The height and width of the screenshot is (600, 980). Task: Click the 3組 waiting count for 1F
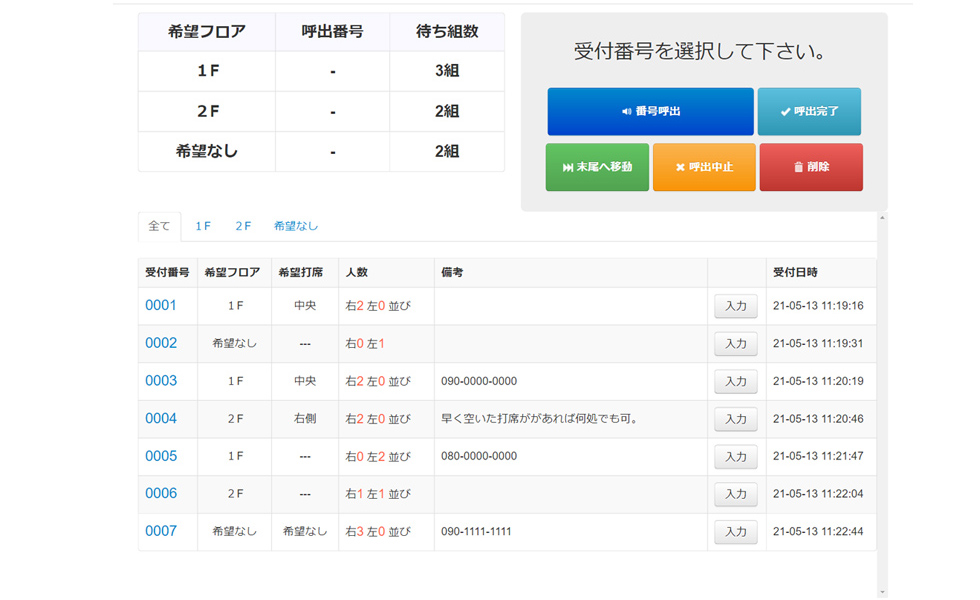447,71
